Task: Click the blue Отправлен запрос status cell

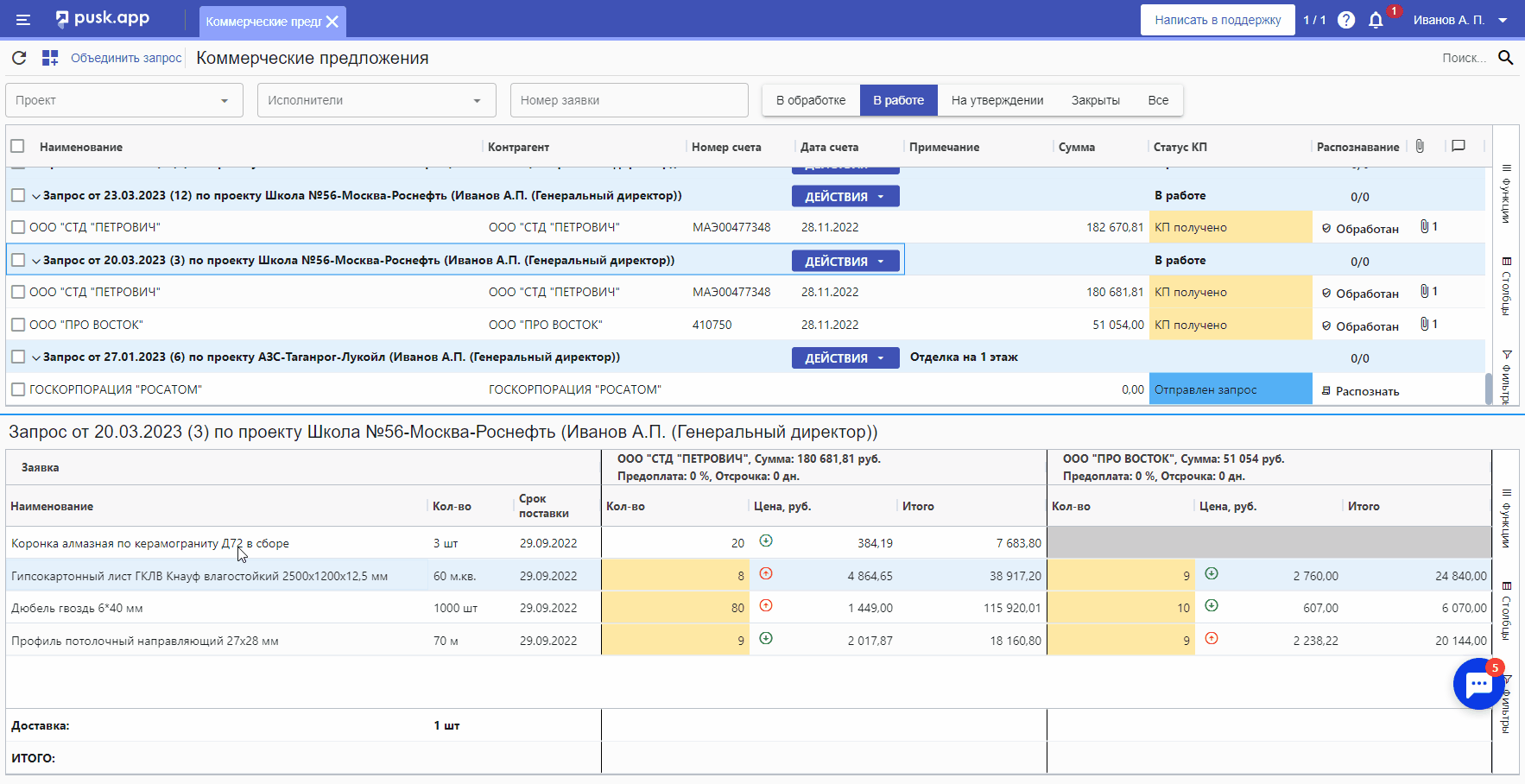Action: coord(1231,389)
